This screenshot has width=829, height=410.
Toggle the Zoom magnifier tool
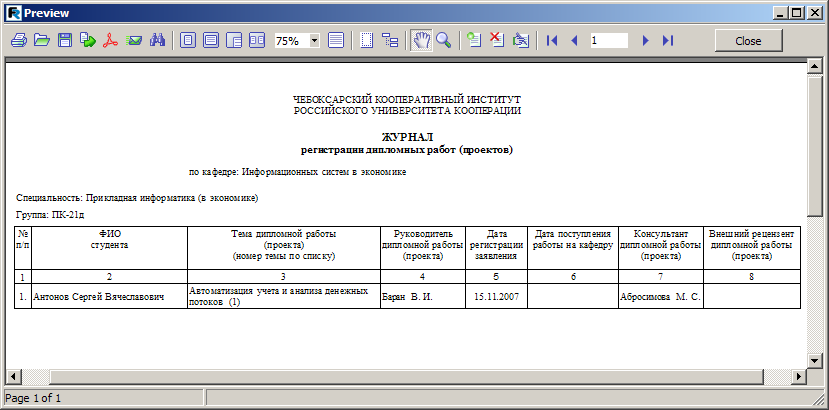click(443, 41)
